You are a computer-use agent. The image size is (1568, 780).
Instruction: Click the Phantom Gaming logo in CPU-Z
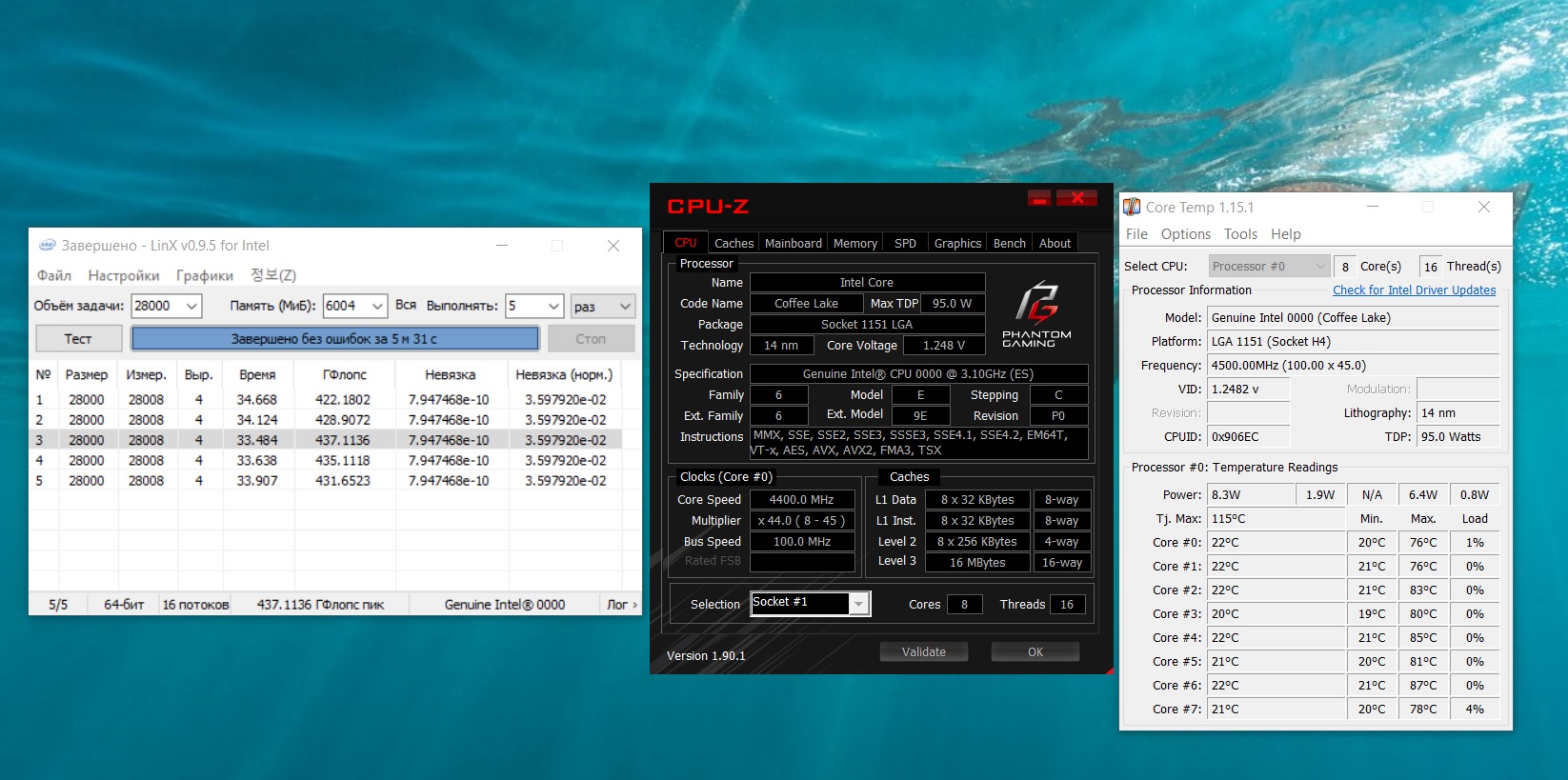point(1036,314)
